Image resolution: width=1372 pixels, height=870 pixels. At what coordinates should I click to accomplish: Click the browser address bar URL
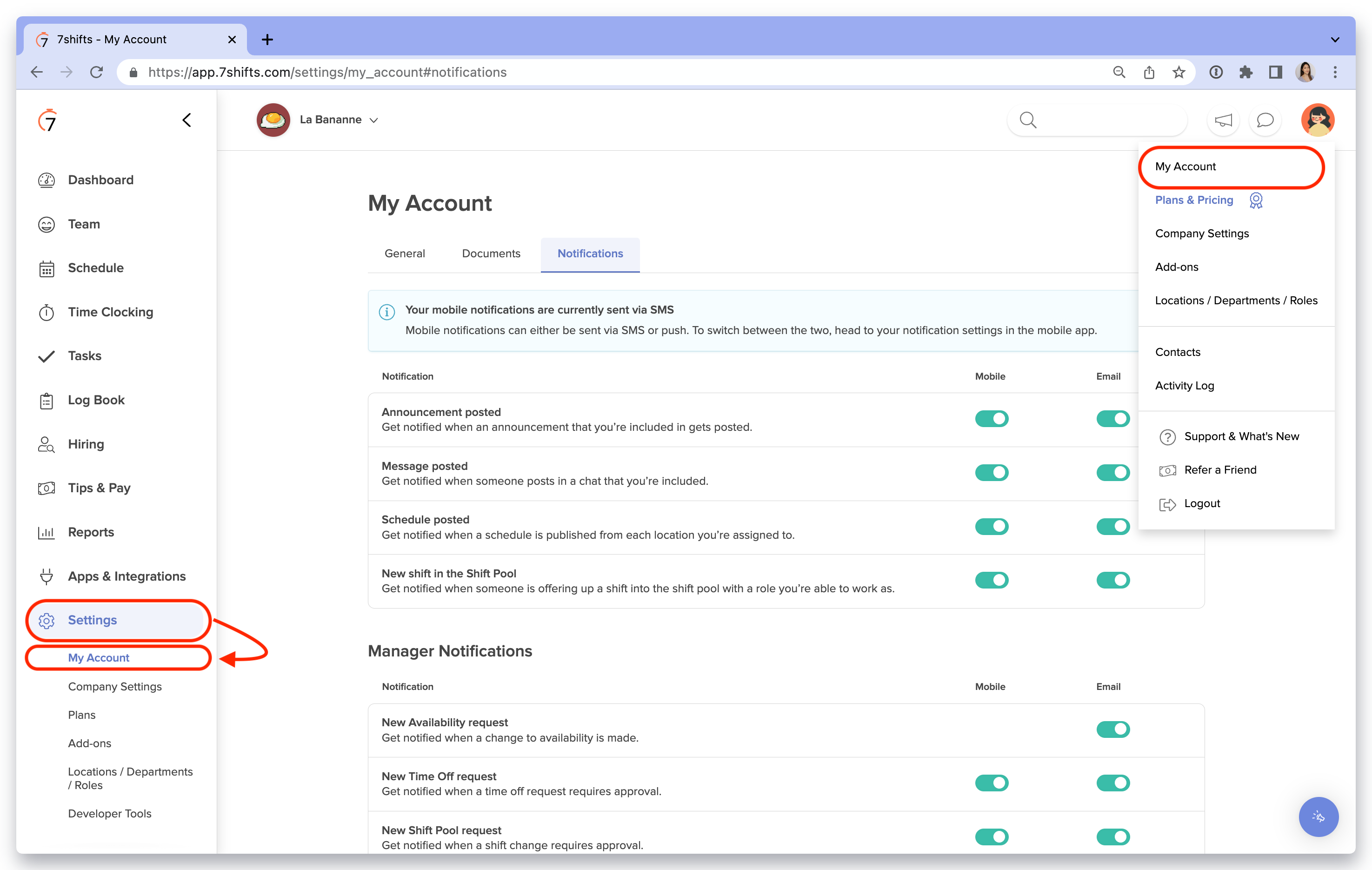(x=327, y=73)
